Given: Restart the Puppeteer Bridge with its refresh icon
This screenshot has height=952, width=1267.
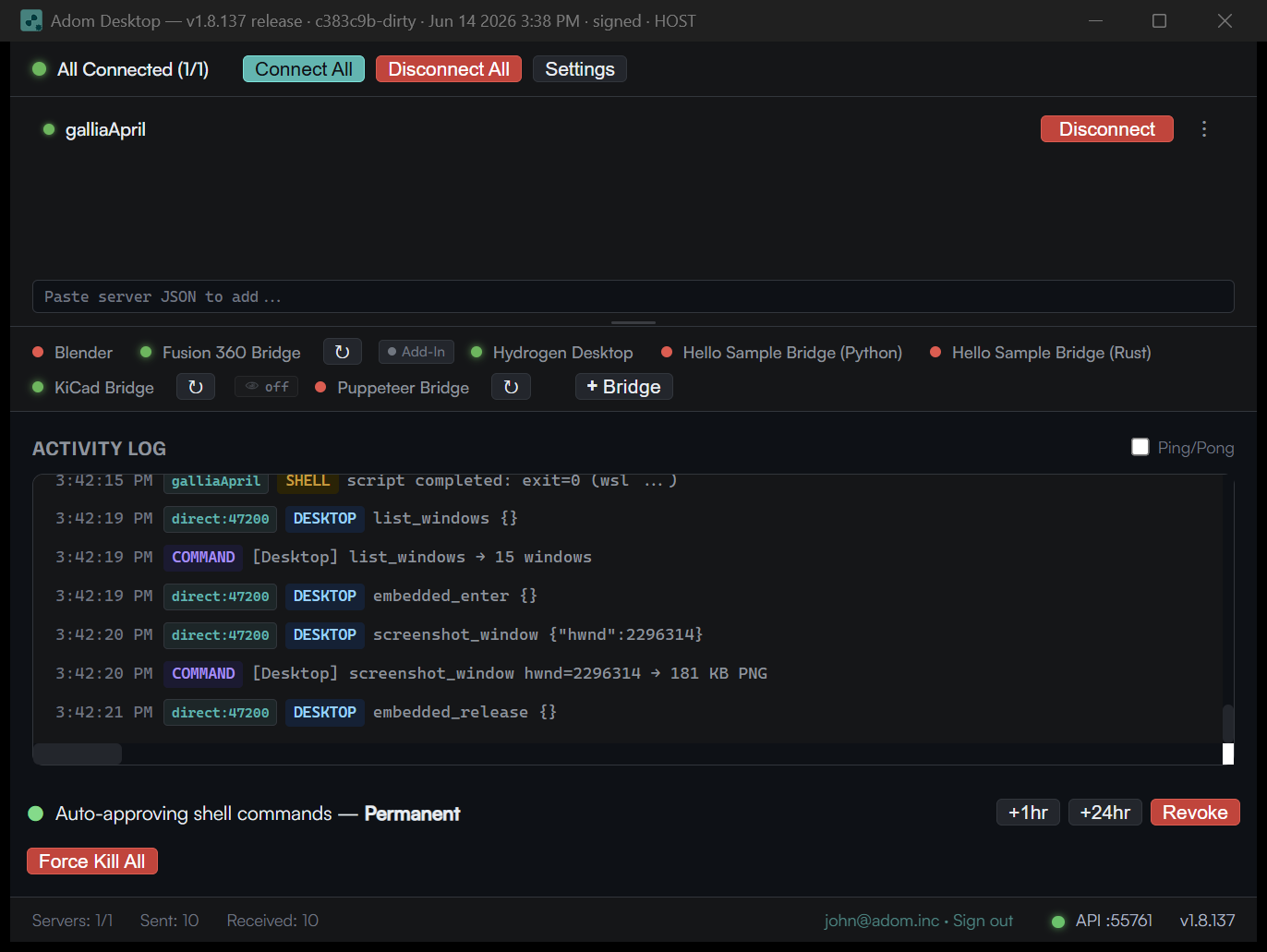Looking at the screenshot, I should point(511,387).
